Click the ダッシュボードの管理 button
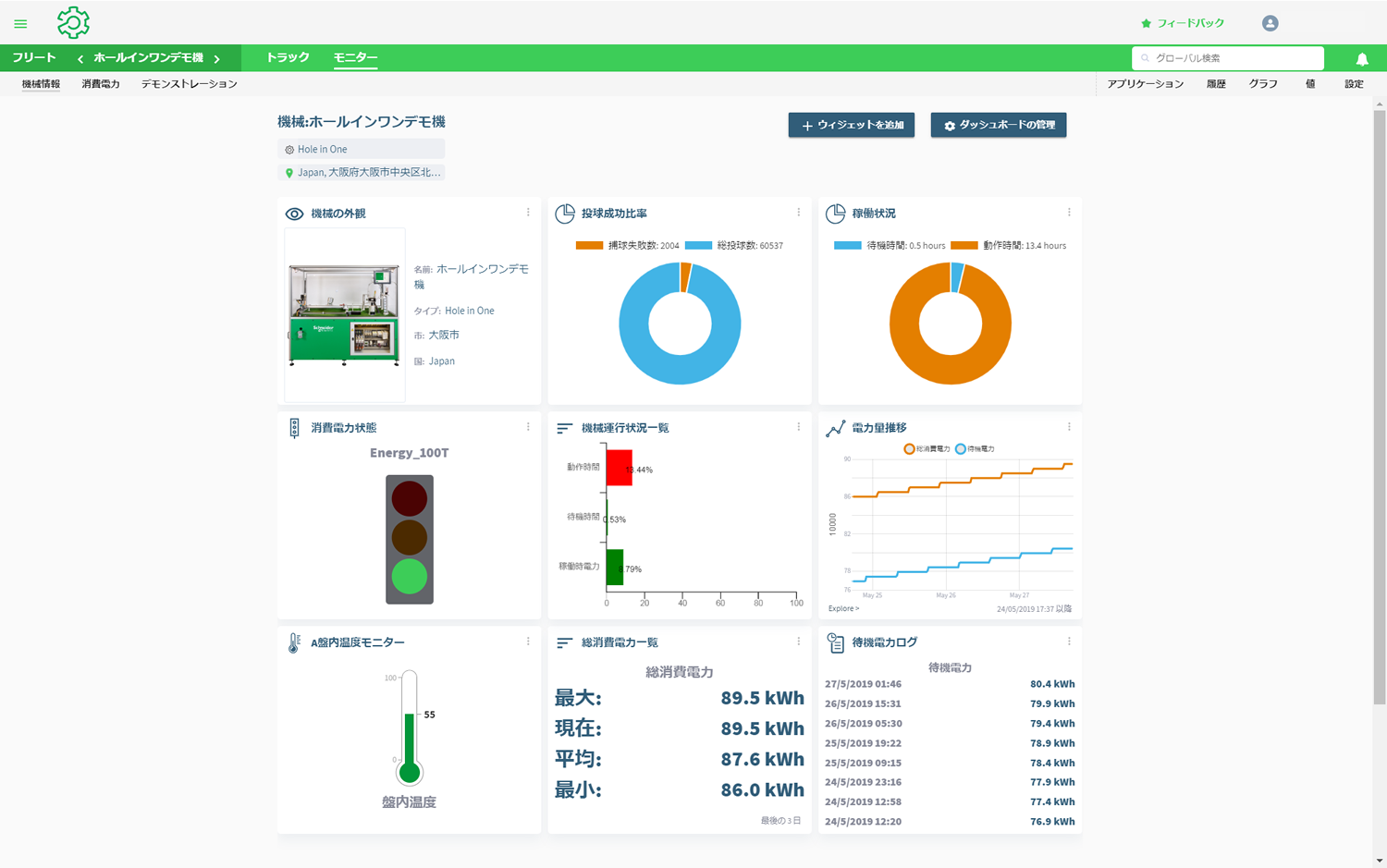The height and width of the screenshot is (868, 1387). coord(999,125)
